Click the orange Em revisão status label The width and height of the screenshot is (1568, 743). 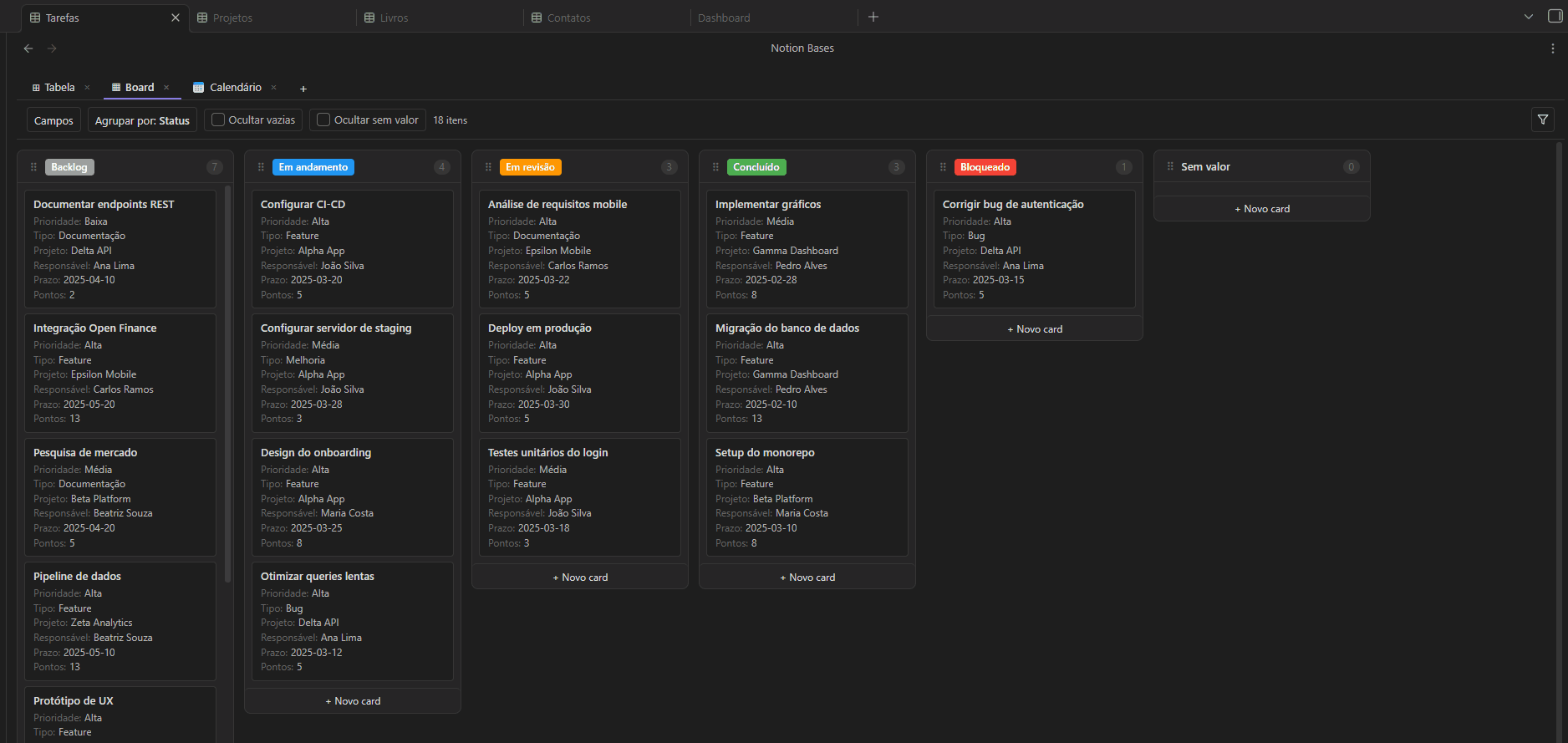(x=530, y=167)
